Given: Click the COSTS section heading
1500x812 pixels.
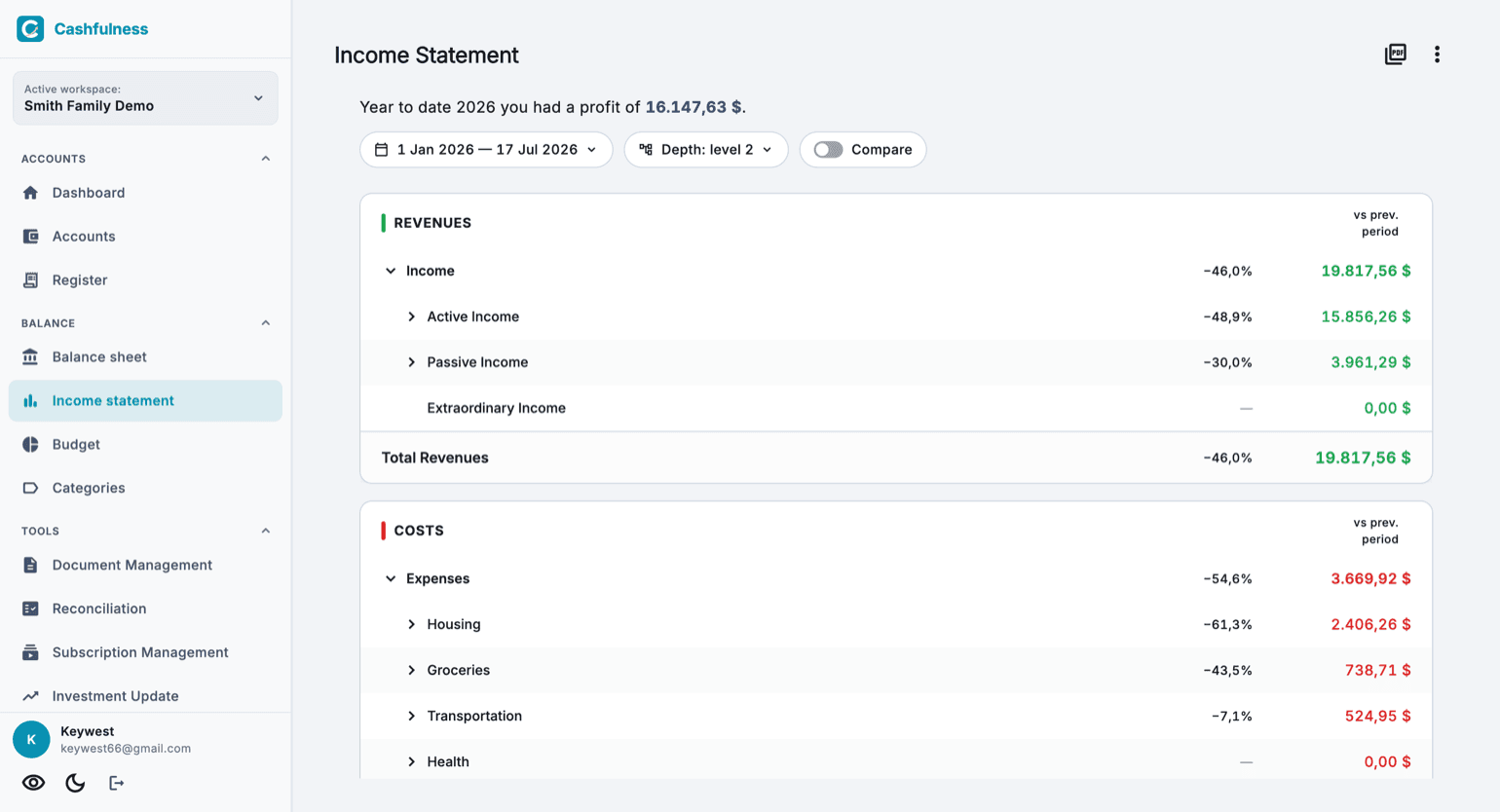Looking at the screenshot, I should click(419, 531).
